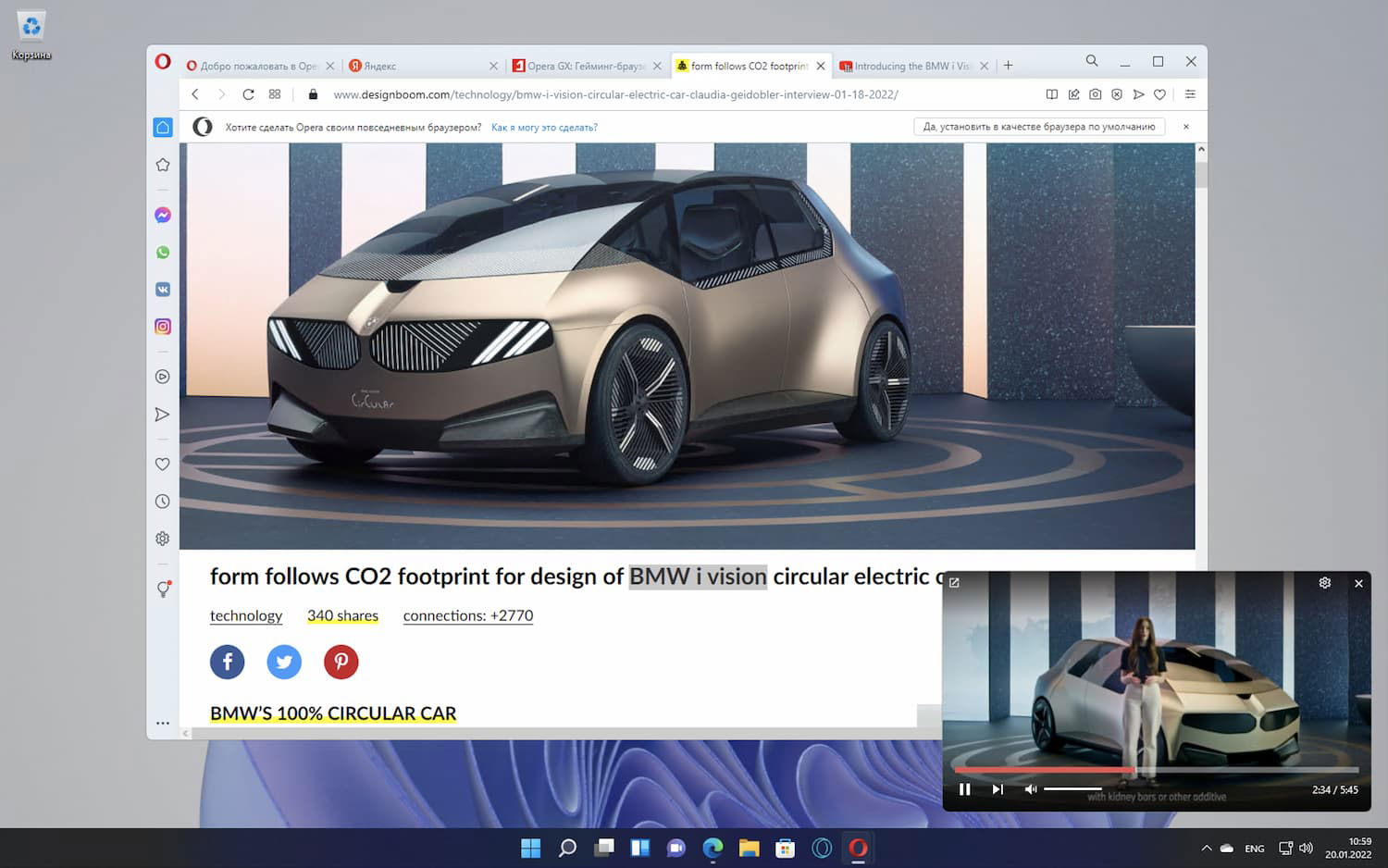The width and height of the screenshot is (1388, 868).
Task: Open a new tab with plus button
Action: pyautogui.click(x=1009, y=66)
